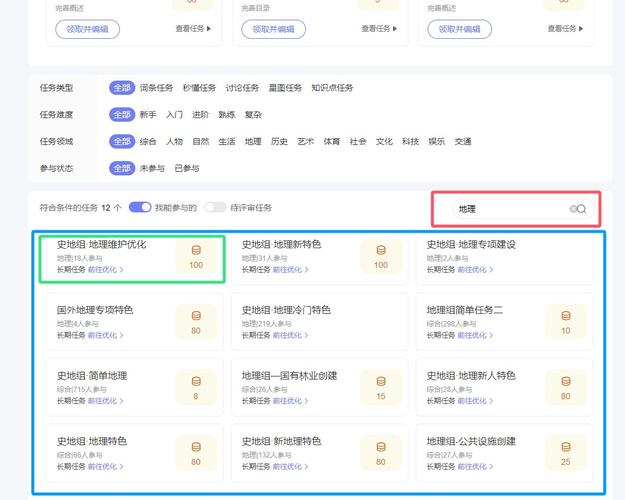Select the 艺术 task field
Screen dimensions: 625x500
(305, 142)
